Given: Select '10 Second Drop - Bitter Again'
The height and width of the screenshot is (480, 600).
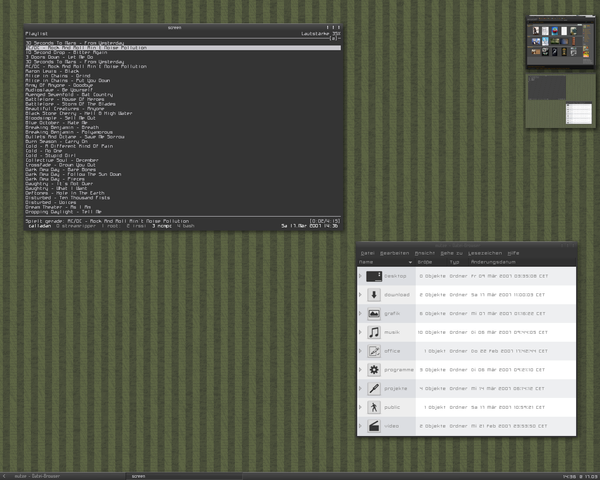Looking at the screenshot, I should pyautogui.click(x=66, y=52).
